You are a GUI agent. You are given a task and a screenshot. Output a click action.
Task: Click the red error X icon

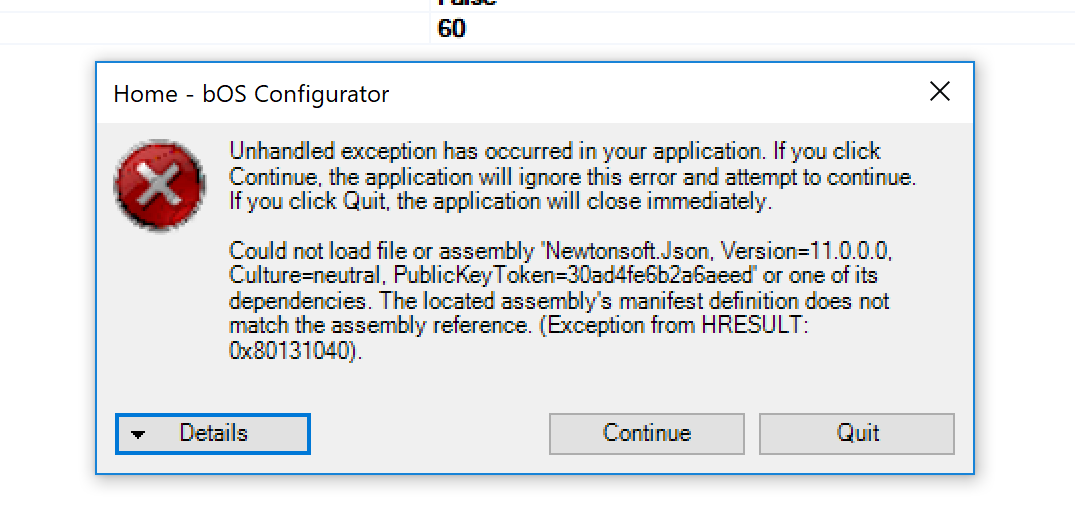pos(160,186)
